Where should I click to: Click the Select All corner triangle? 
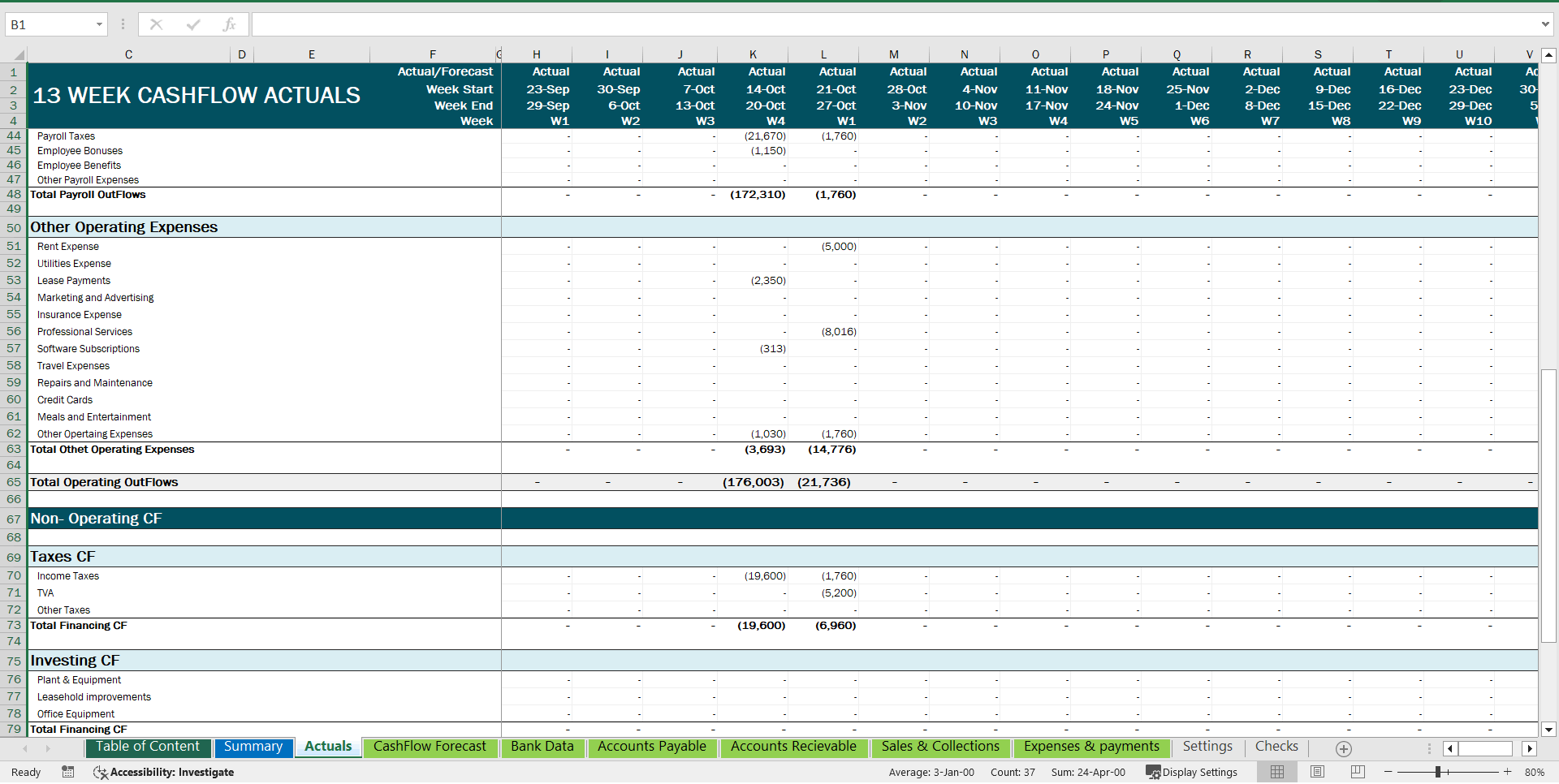(18, 55)
